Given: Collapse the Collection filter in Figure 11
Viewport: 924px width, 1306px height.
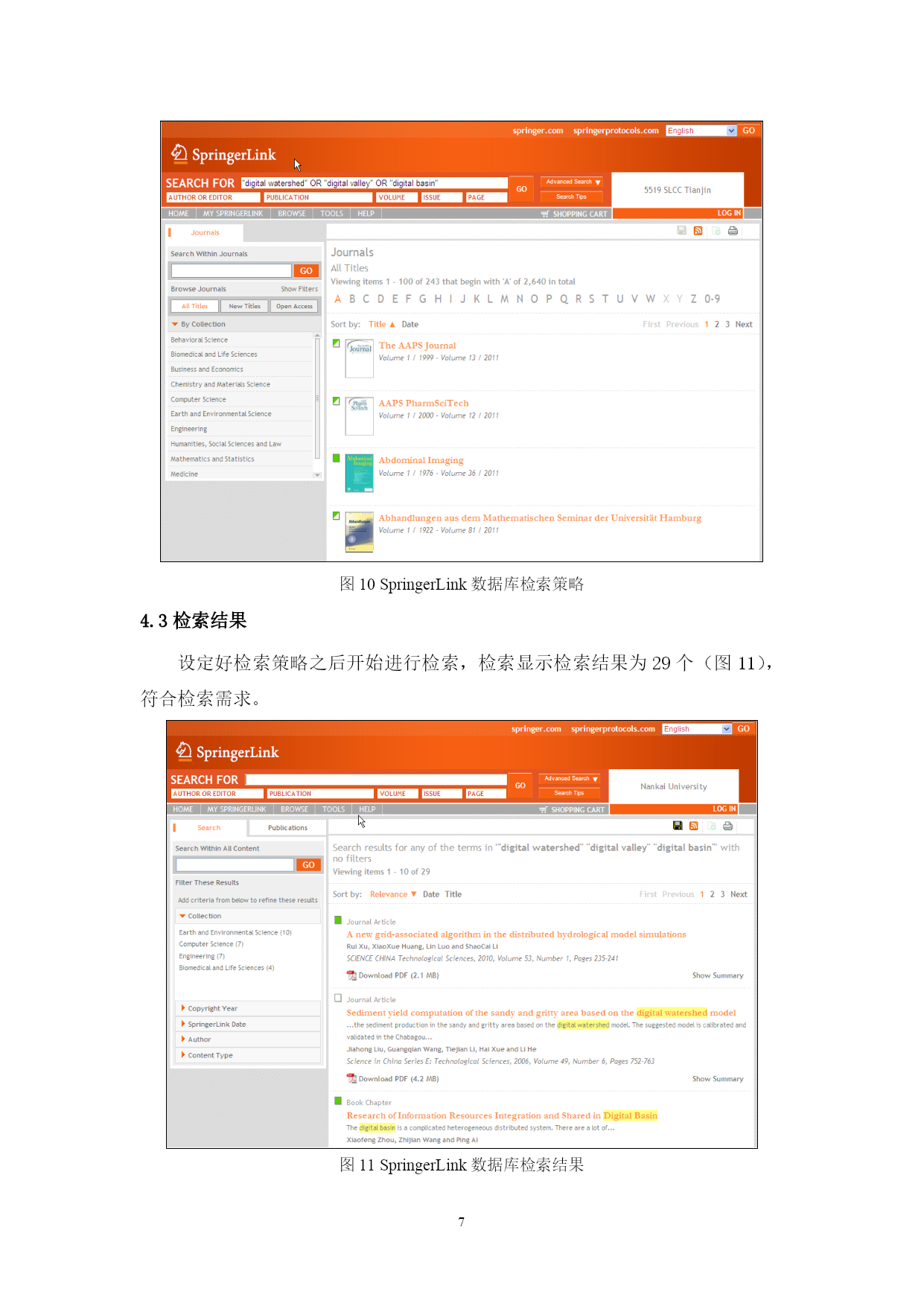Looking at the screenshot, I should [182, 917].
